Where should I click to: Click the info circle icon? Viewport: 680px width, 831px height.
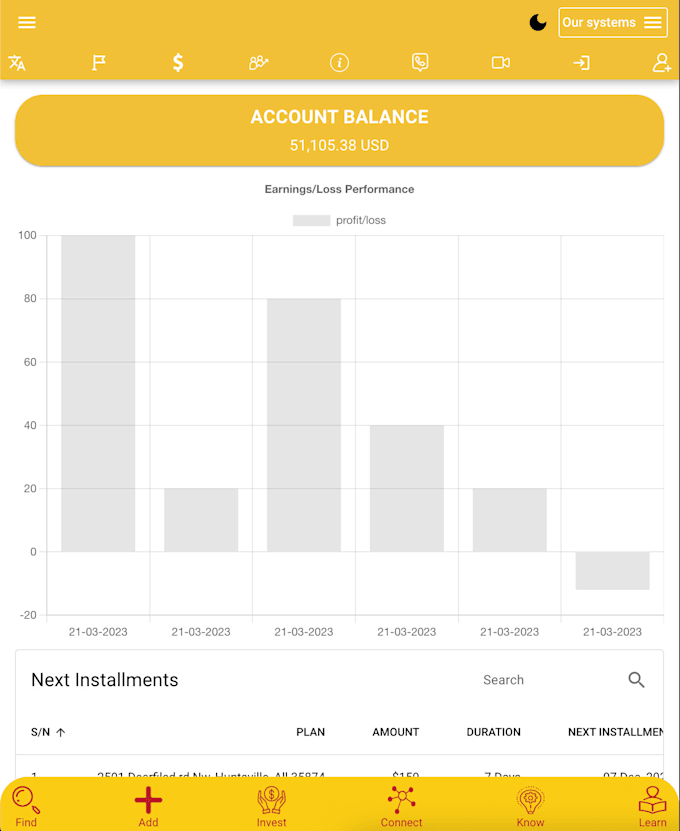[x=340, y=63]
